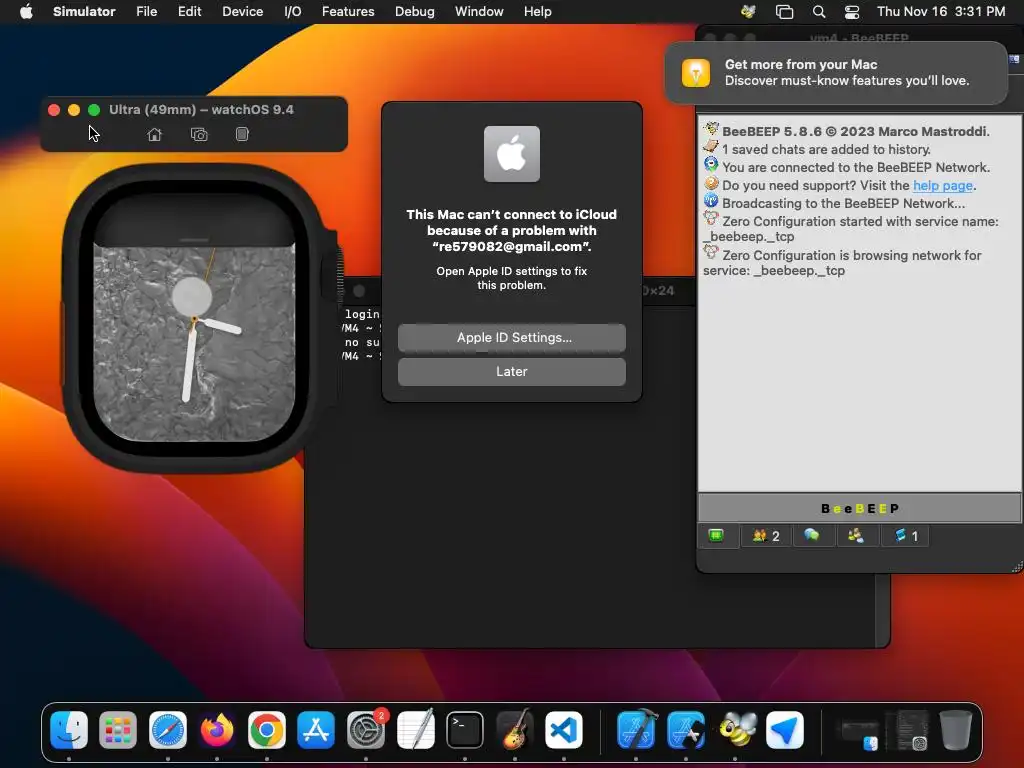Screen dimensions: 1024x768
Task: Open the Trash in the Dock
Action: click(955, 729)
